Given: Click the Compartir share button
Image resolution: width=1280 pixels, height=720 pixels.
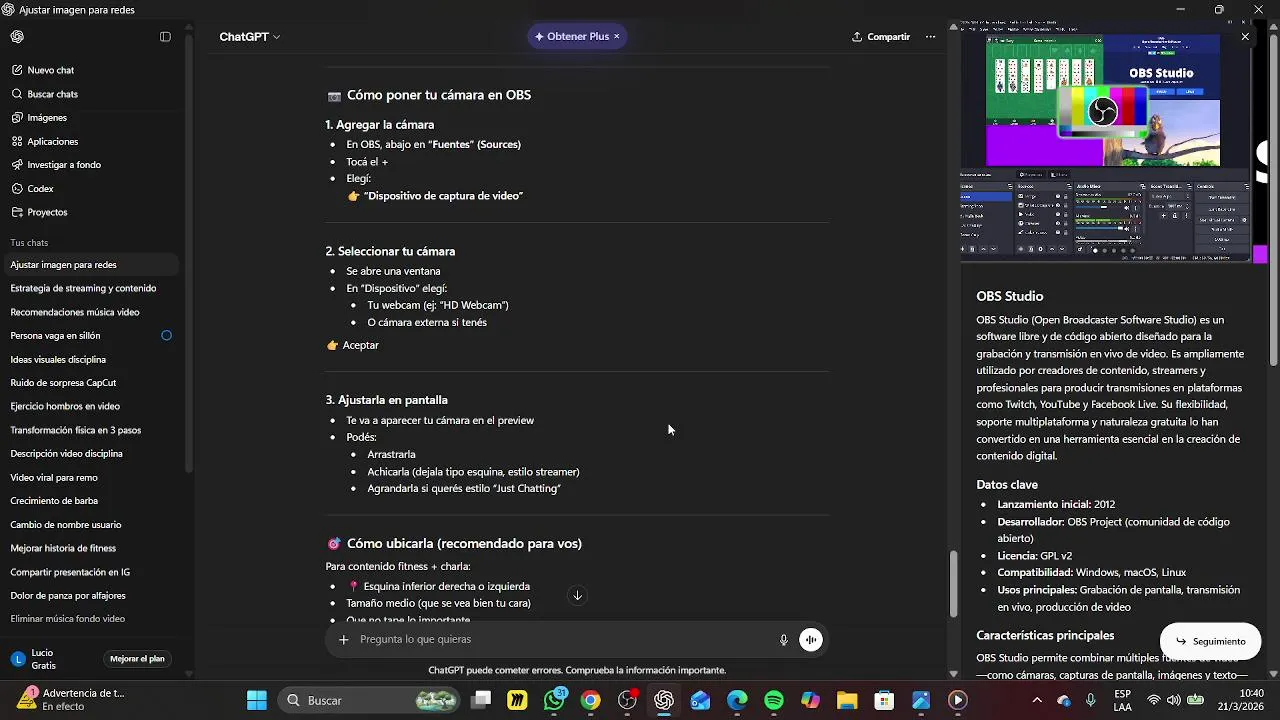Looking at the screenshot, I should (881, 37).
